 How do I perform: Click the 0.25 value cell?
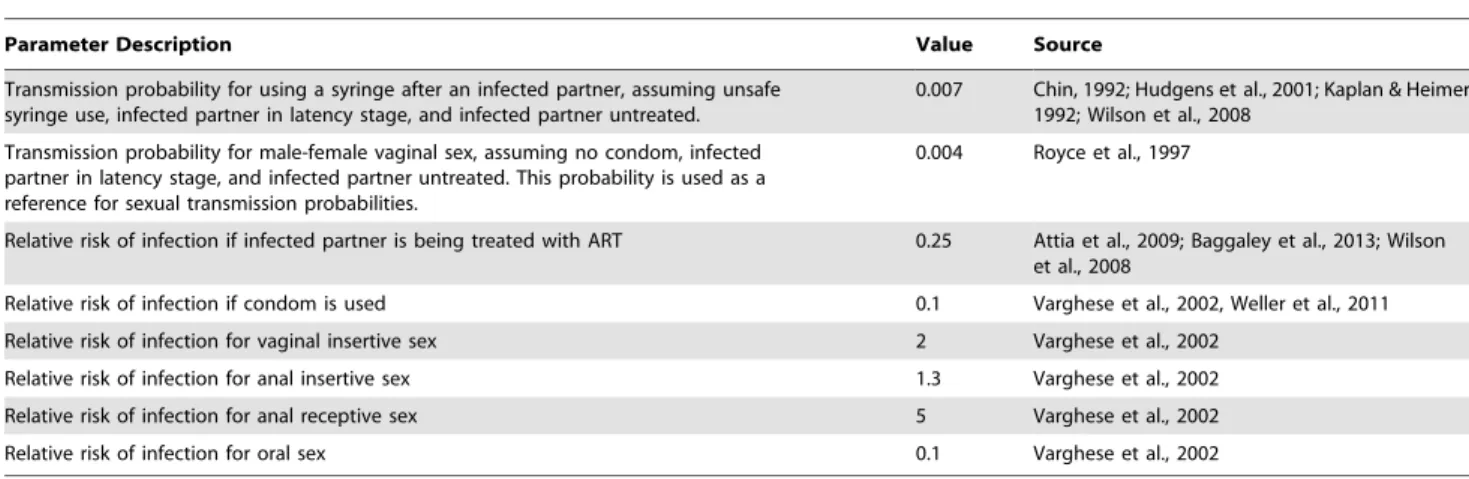[x=934, y=241]
